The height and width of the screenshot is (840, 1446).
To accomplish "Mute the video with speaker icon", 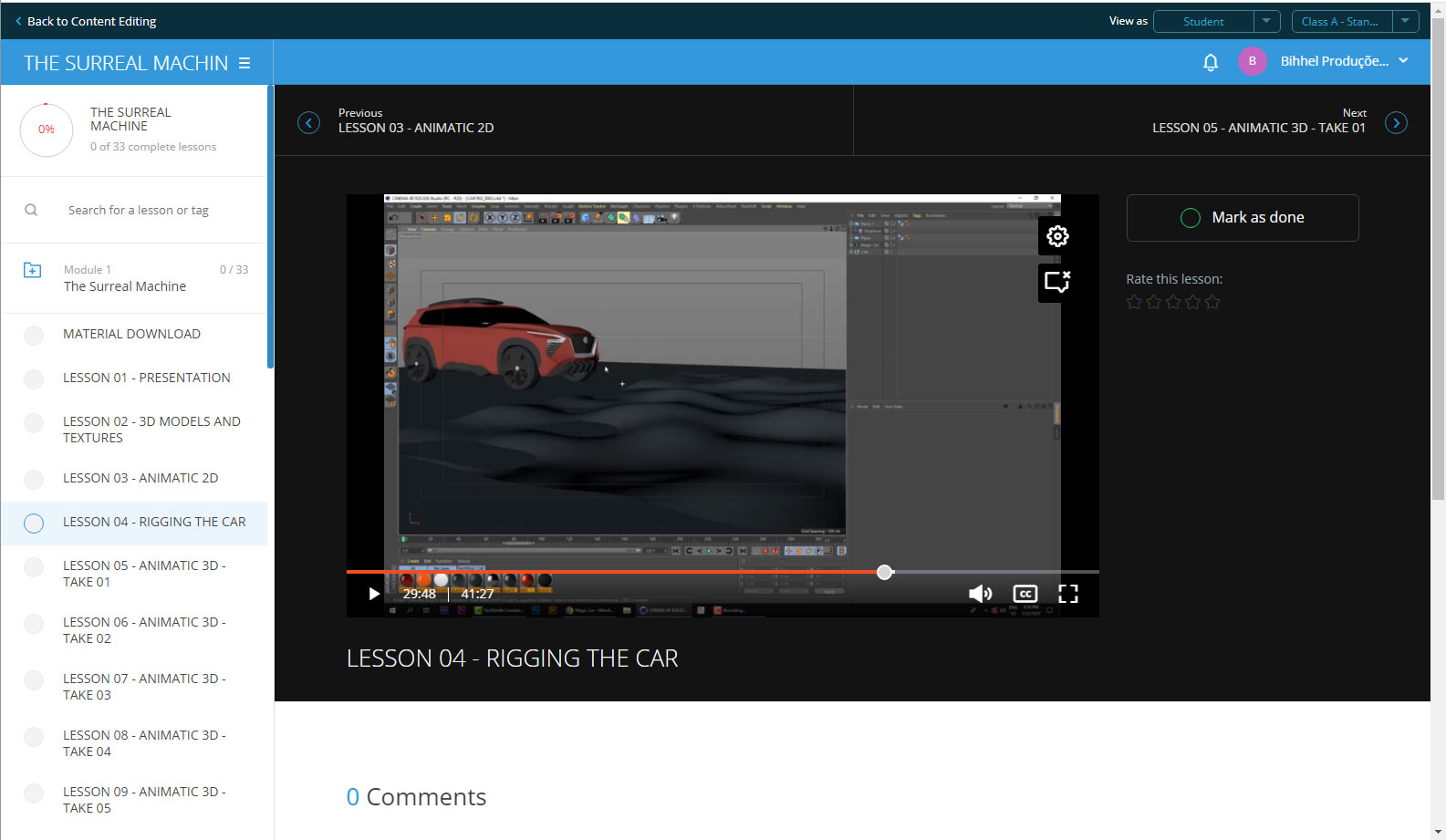I will point(980,594).
